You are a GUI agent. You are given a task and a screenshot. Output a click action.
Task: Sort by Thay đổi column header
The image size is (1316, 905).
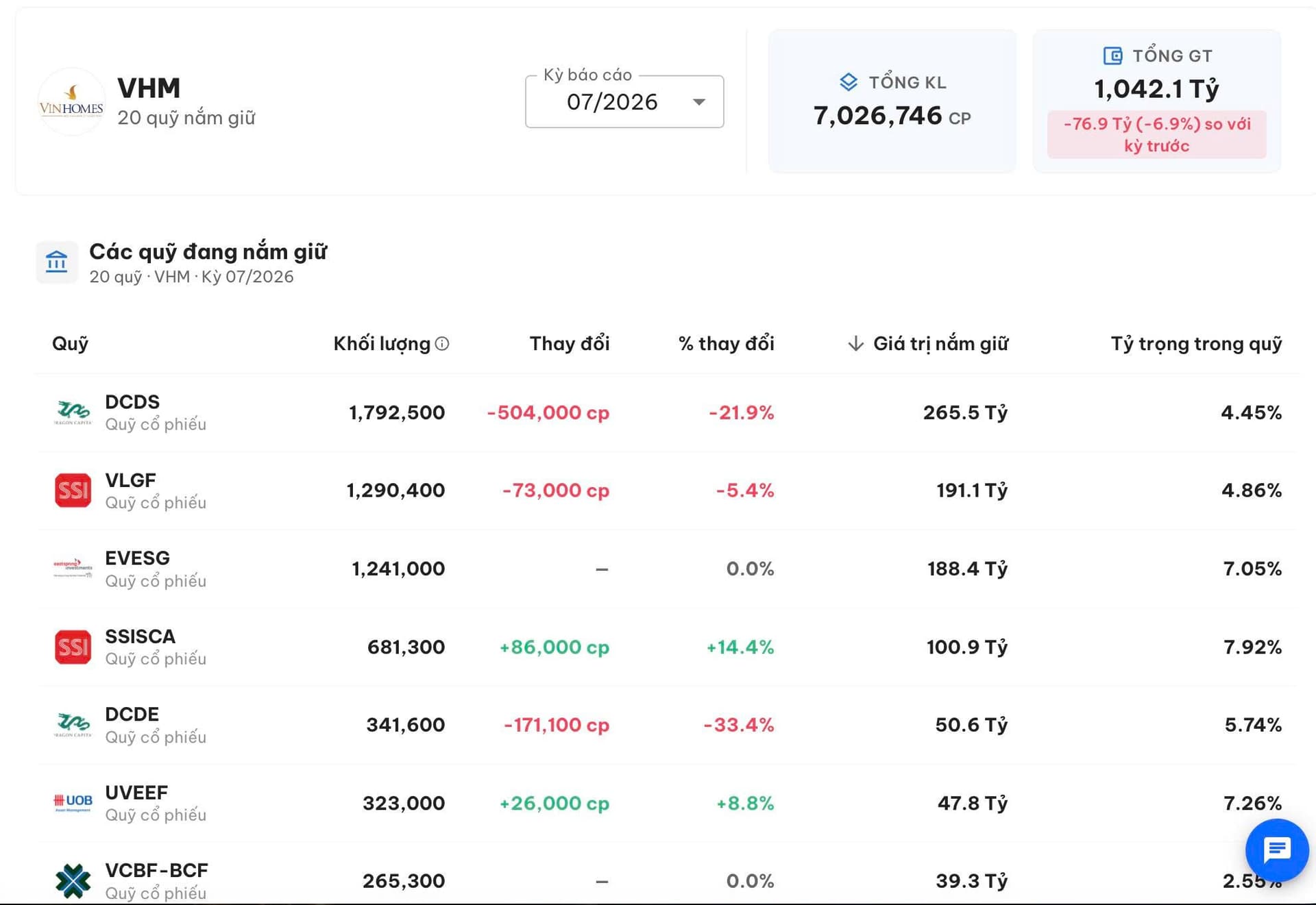pyautogui.click(x=570, y=343)
